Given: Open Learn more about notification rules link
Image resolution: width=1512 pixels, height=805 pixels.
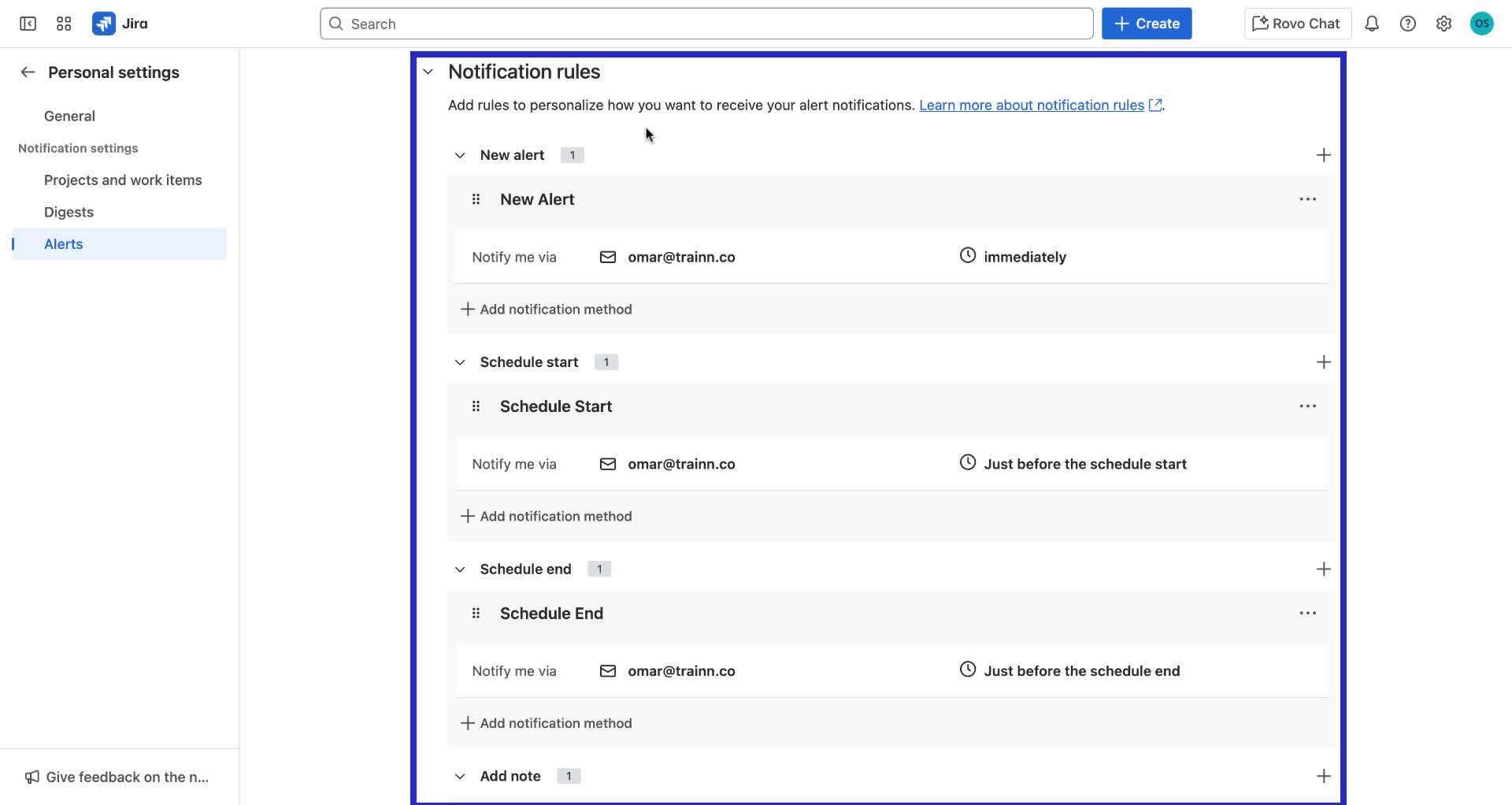Looking at the screenshot, I should click(1032, 105).
